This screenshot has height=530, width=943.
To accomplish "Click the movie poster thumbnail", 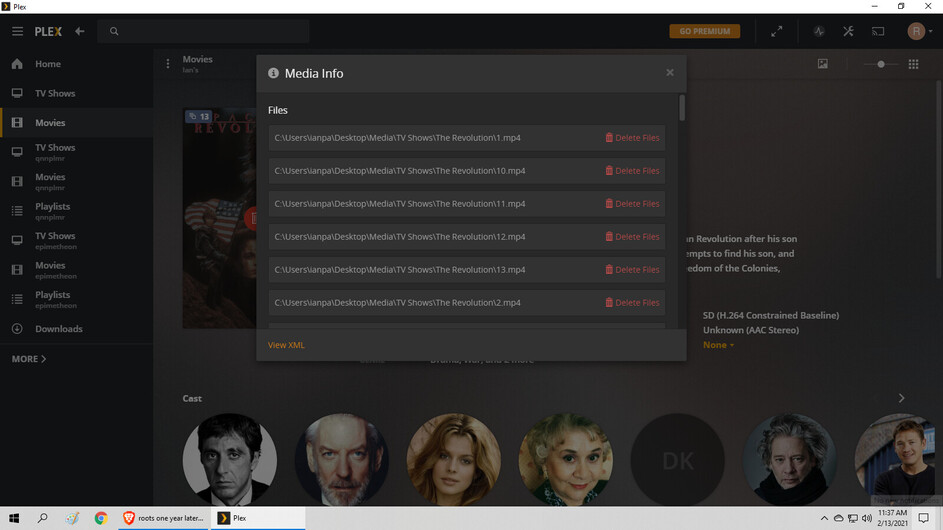I will click(220, 218).
